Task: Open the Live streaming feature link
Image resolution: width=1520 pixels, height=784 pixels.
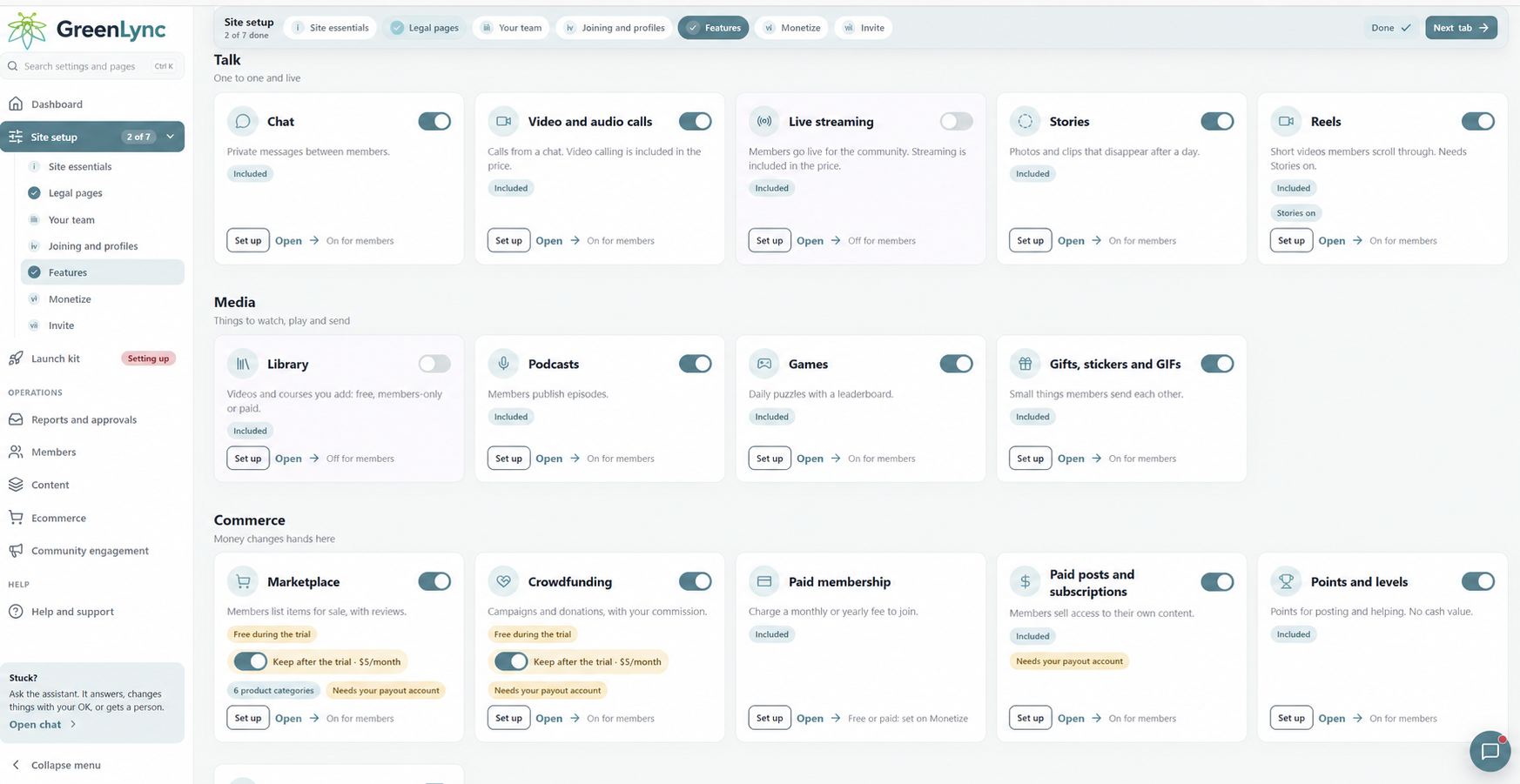Action: tap(818, 241)
